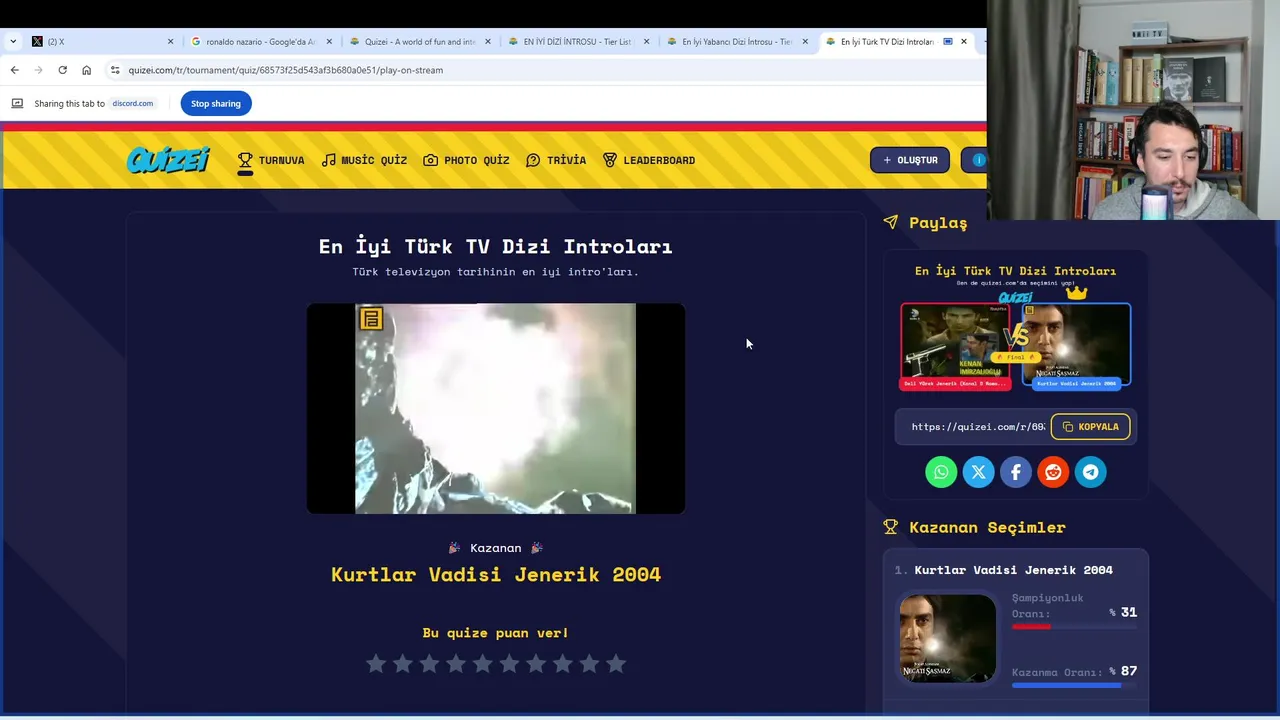Share on Telegram
This screenshot has width=1280, height=720.
1091,472
